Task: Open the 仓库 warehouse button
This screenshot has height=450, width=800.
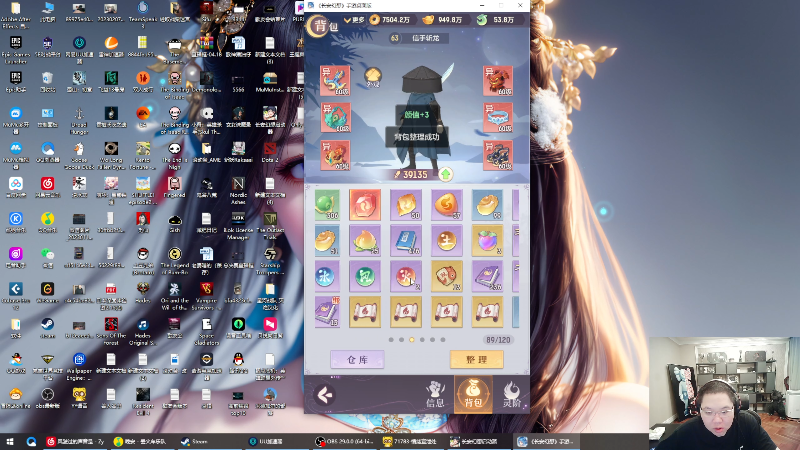Action: [357, 359]
